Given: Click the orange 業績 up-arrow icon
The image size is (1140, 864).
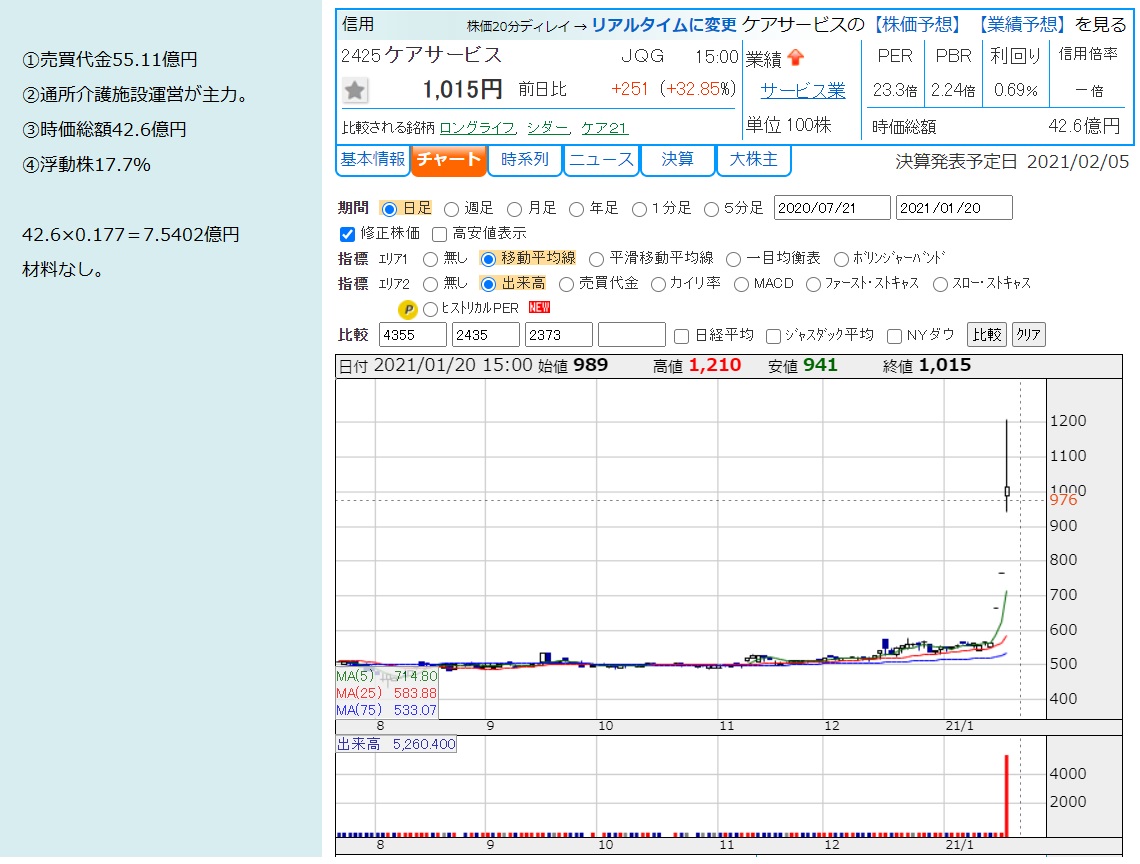Looking at the screenshot, I should pos(795,57).
